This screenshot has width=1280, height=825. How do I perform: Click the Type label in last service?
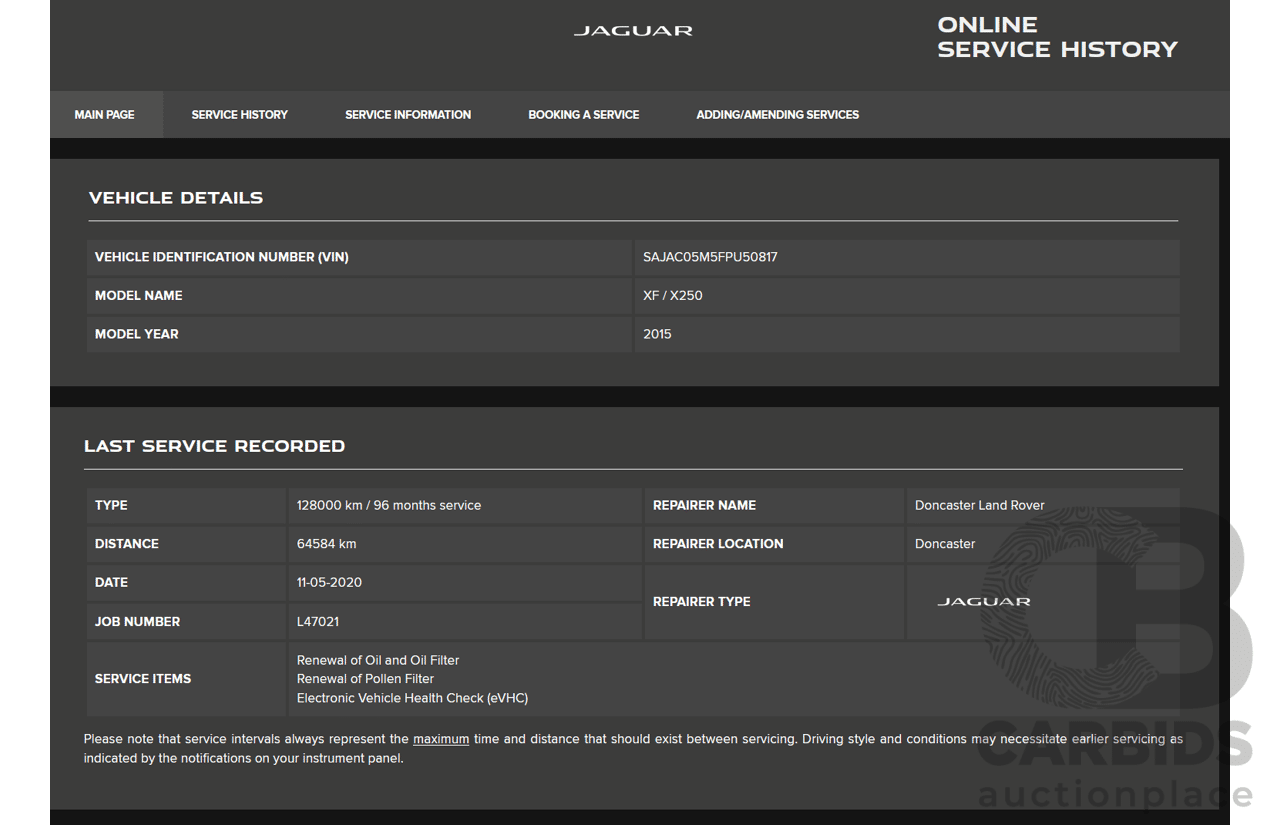pos(111,506)
